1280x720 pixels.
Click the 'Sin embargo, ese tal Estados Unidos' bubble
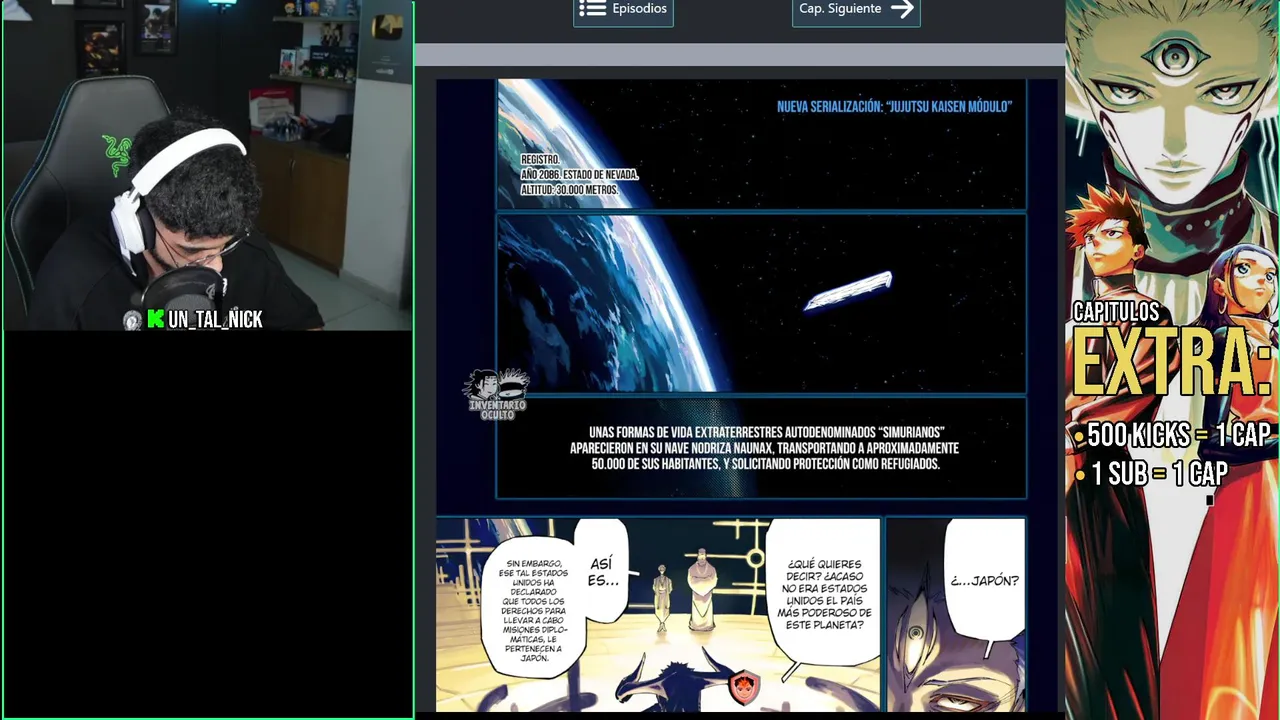point(535,610)
